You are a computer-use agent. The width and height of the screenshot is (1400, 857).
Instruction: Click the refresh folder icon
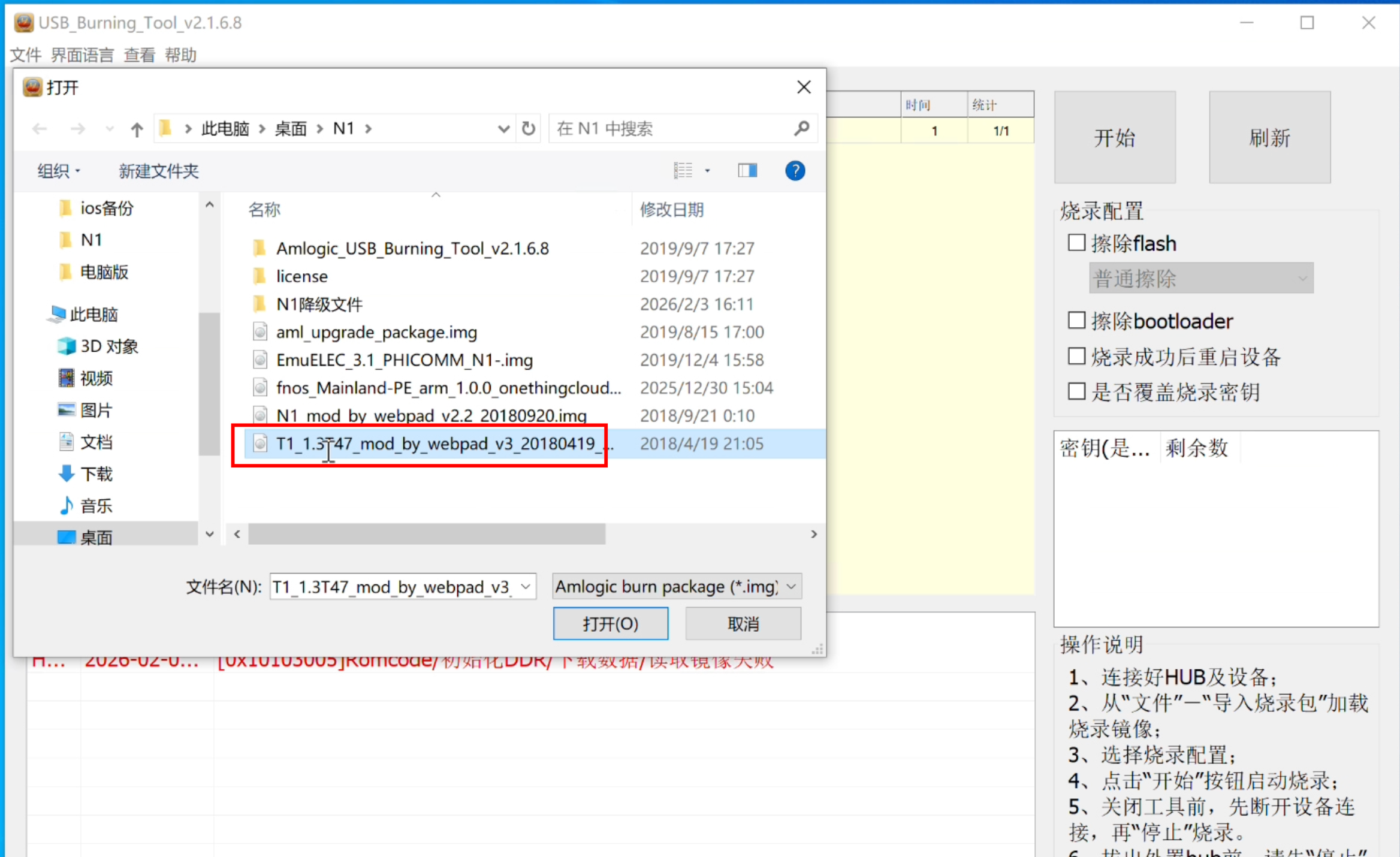tap(528, 129)
